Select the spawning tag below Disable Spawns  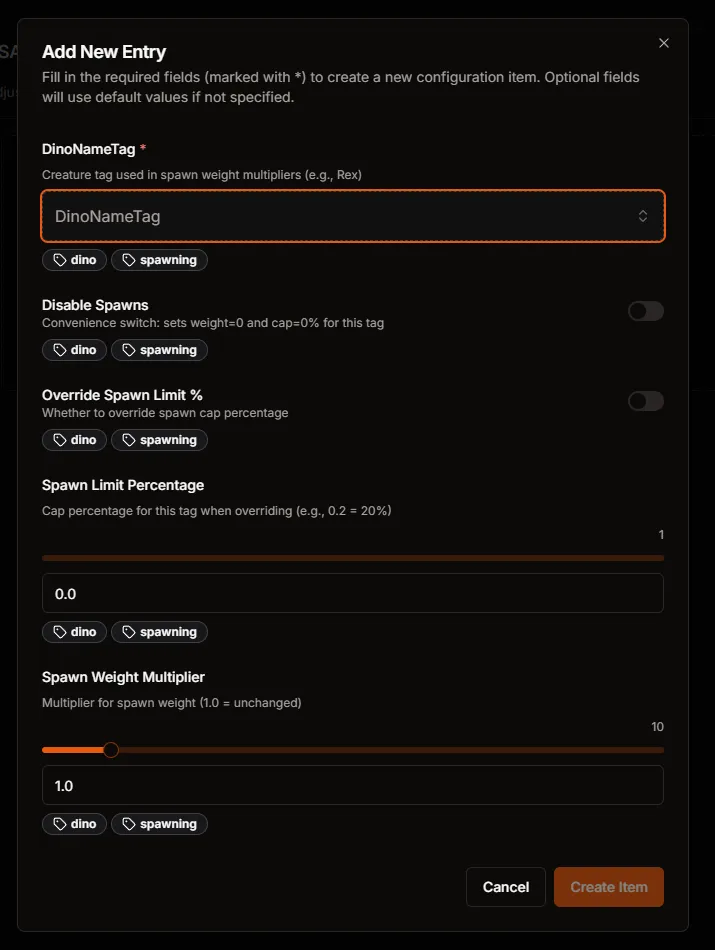click(159, 350)
